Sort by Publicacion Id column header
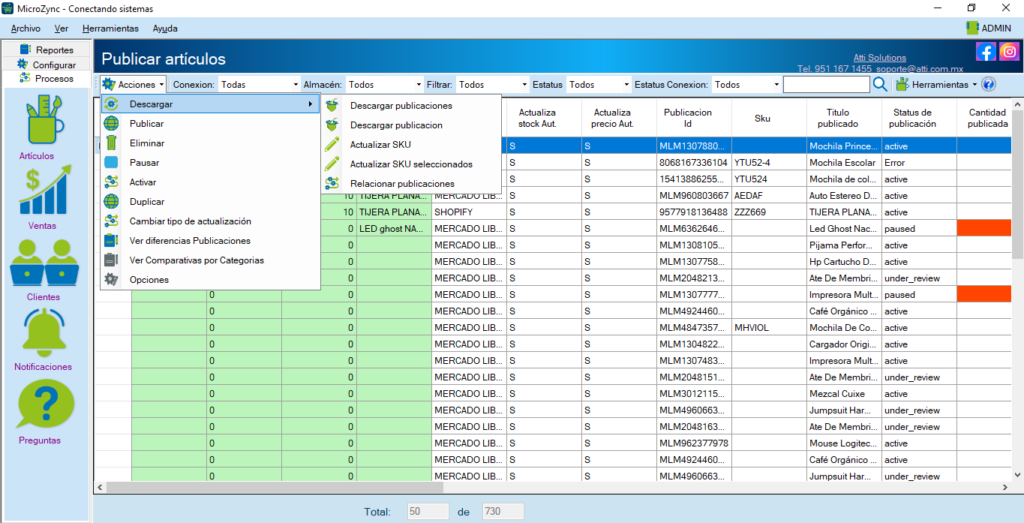Screen dimensions: 1024x523 click(694, 118)
